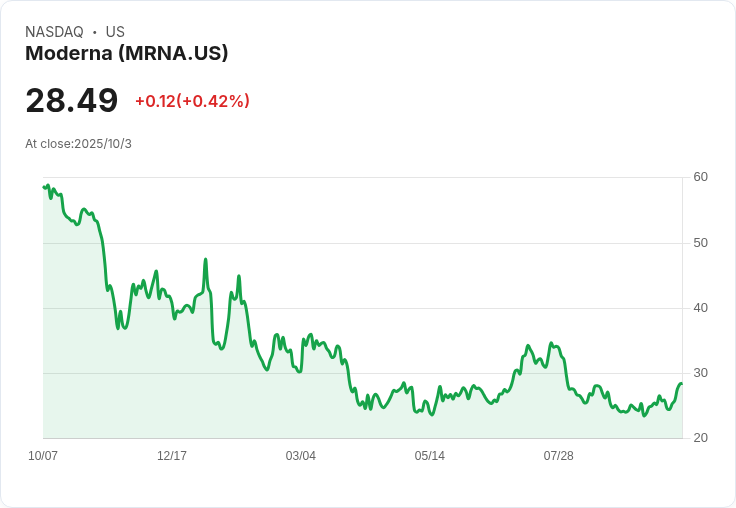This screenshot has height=508, width=736.
Task: Click the 10/07 date label on the axis
Action: pos(43,456)
